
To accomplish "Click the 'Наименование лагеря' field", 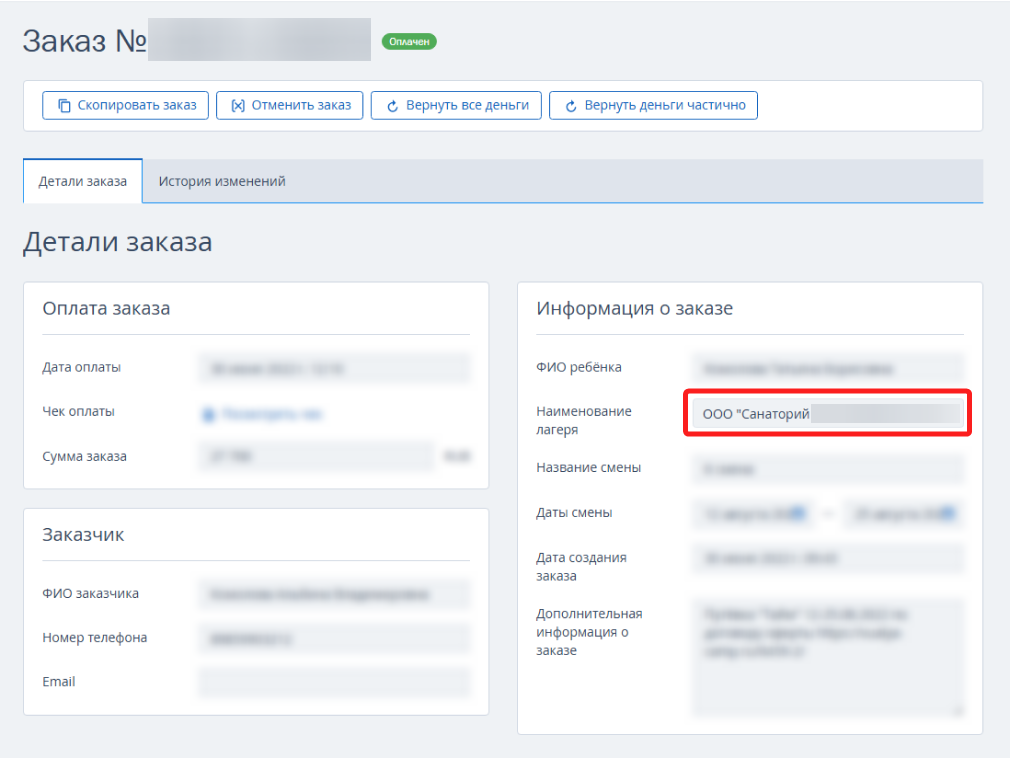I will (828, 414).
